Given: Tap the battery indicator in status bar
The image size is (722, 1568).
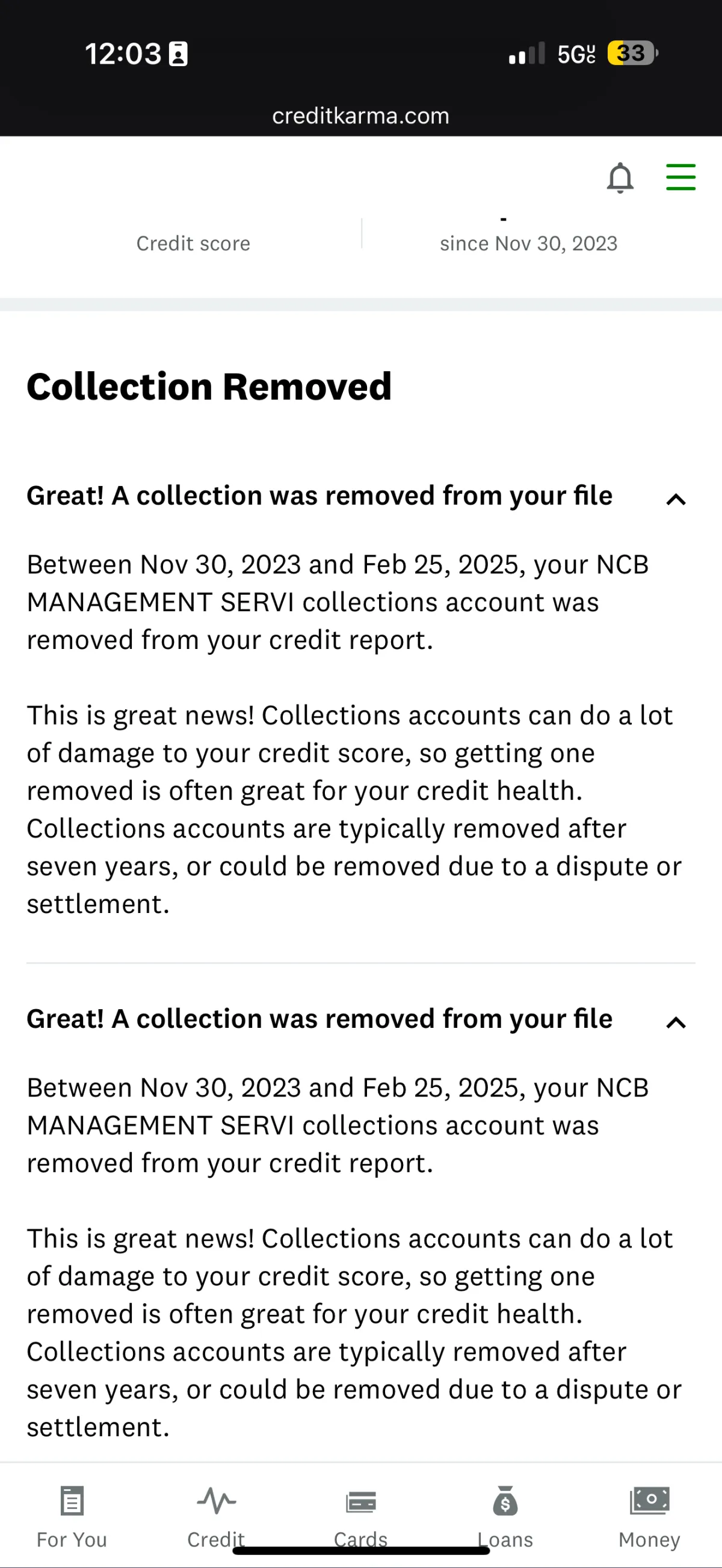Looking at the screenshot, I should (632, 54).
